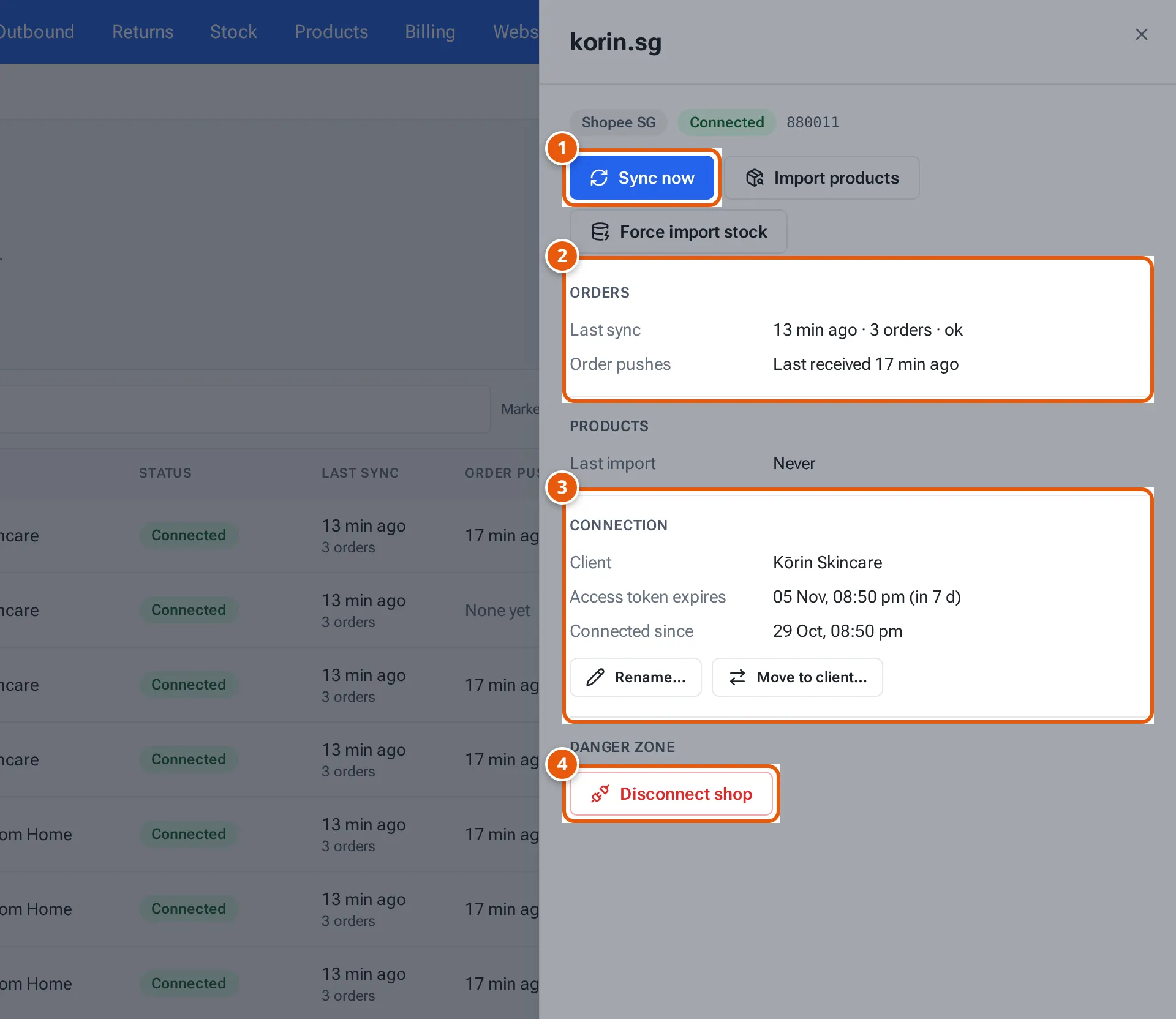Click the Shopee SG badge
This screenshot has height=1019, width=1176.
[x=619, y=122]
